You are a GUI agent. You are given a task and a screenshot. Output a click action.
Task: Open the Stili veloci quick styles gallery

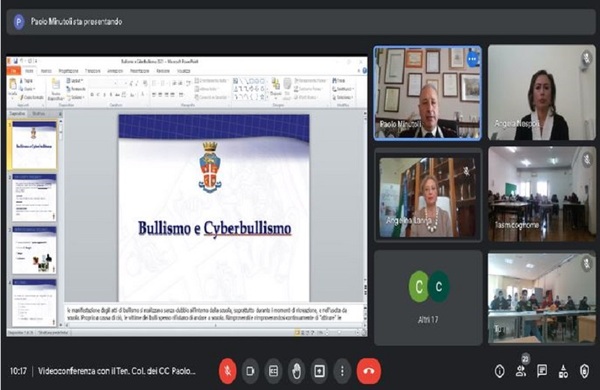(x=287, y=89)
